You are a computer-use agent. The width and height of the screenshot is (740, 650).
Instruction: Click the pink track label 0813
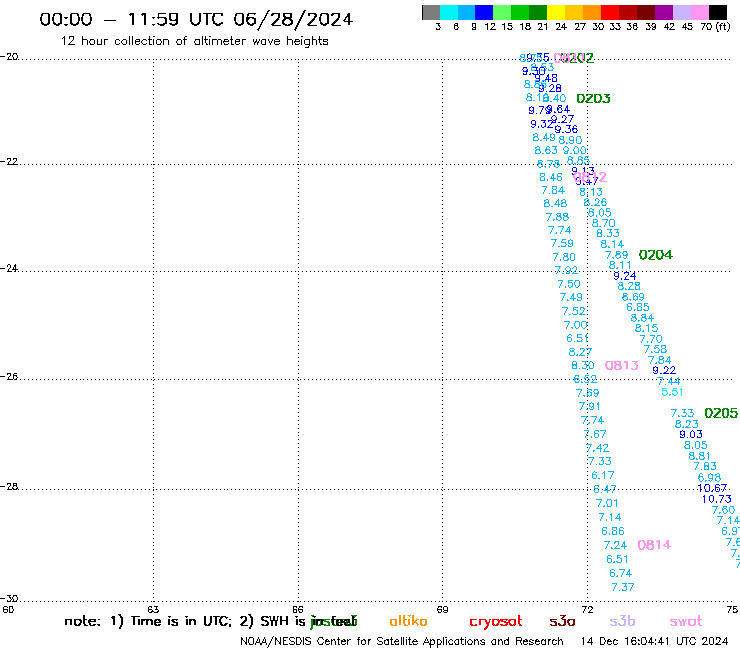tap(622, 365)
